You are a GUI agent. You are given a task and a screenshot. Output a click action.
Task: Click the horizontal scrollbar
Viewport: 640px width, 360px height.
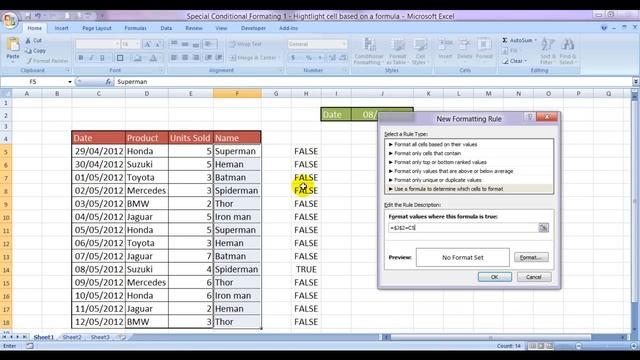[504, 337]
